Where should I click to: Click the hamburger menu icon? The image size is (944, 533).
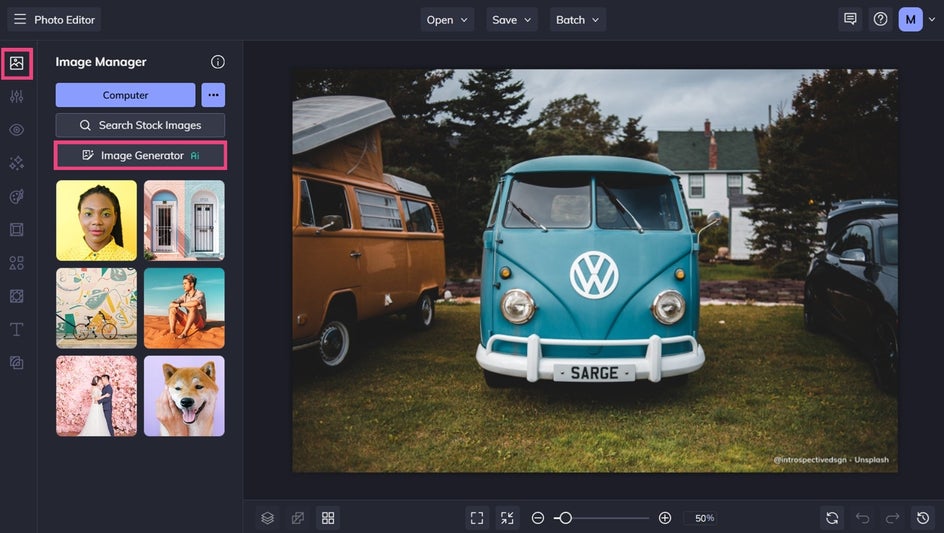click(20, 19)
